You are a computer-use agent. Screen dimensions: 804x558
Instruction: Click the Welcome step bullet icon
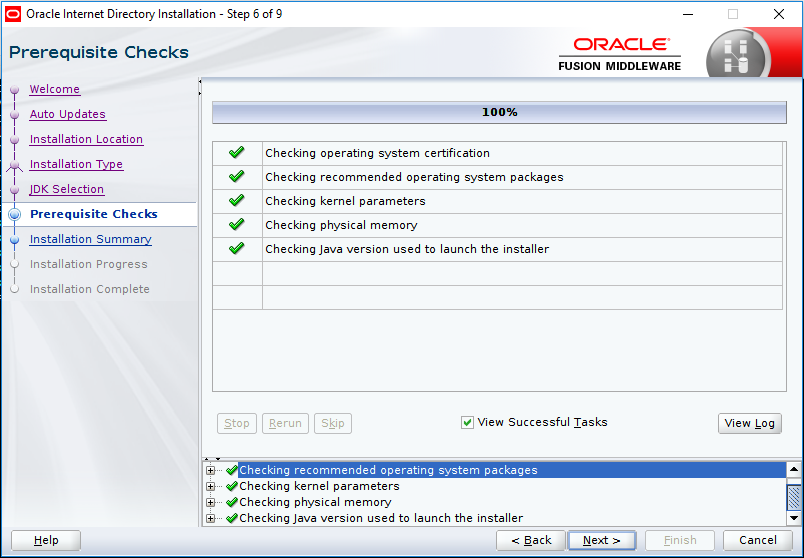14,90
